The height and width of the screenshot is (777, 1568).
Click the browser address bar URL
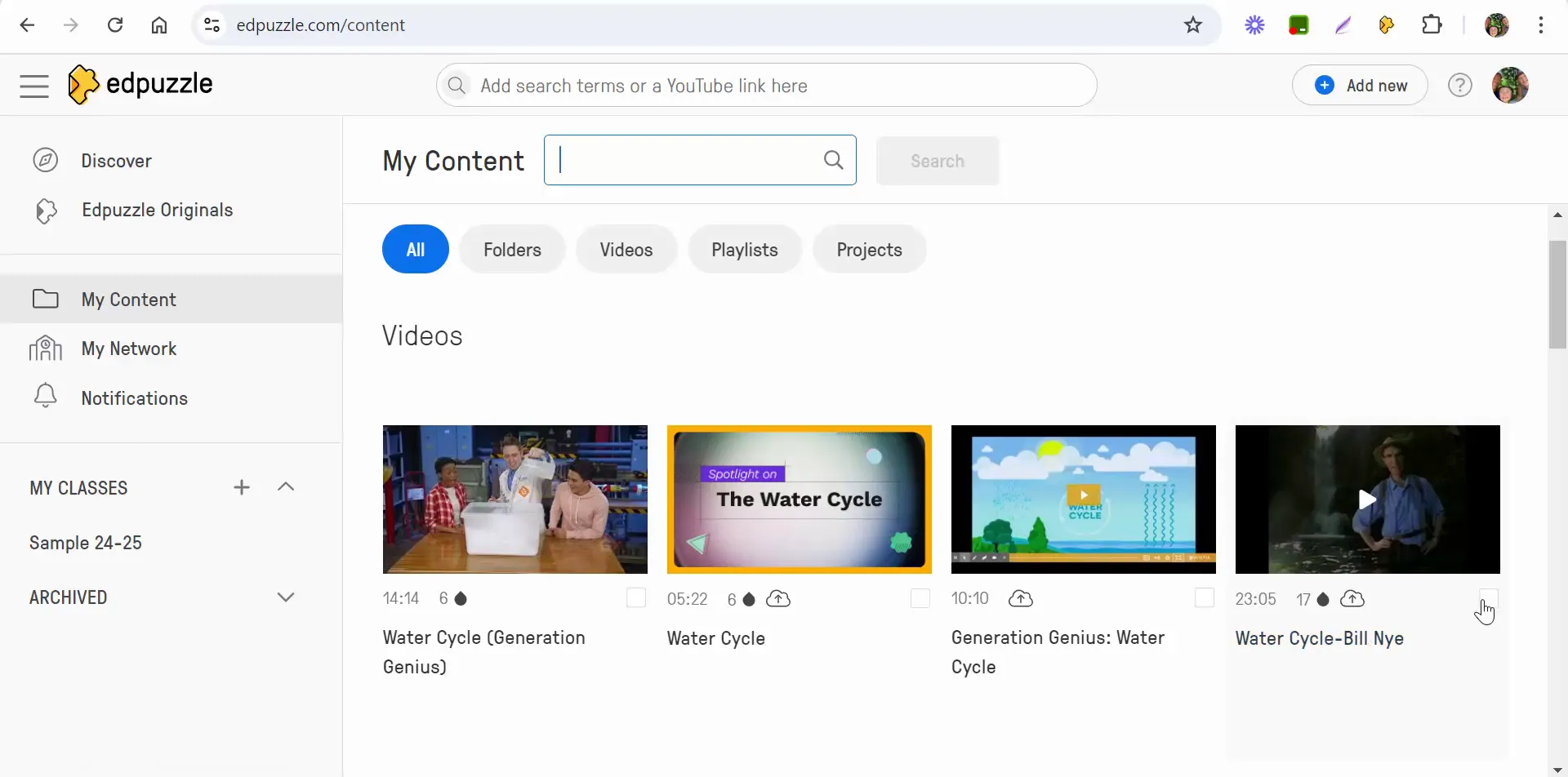pos(320,25)
